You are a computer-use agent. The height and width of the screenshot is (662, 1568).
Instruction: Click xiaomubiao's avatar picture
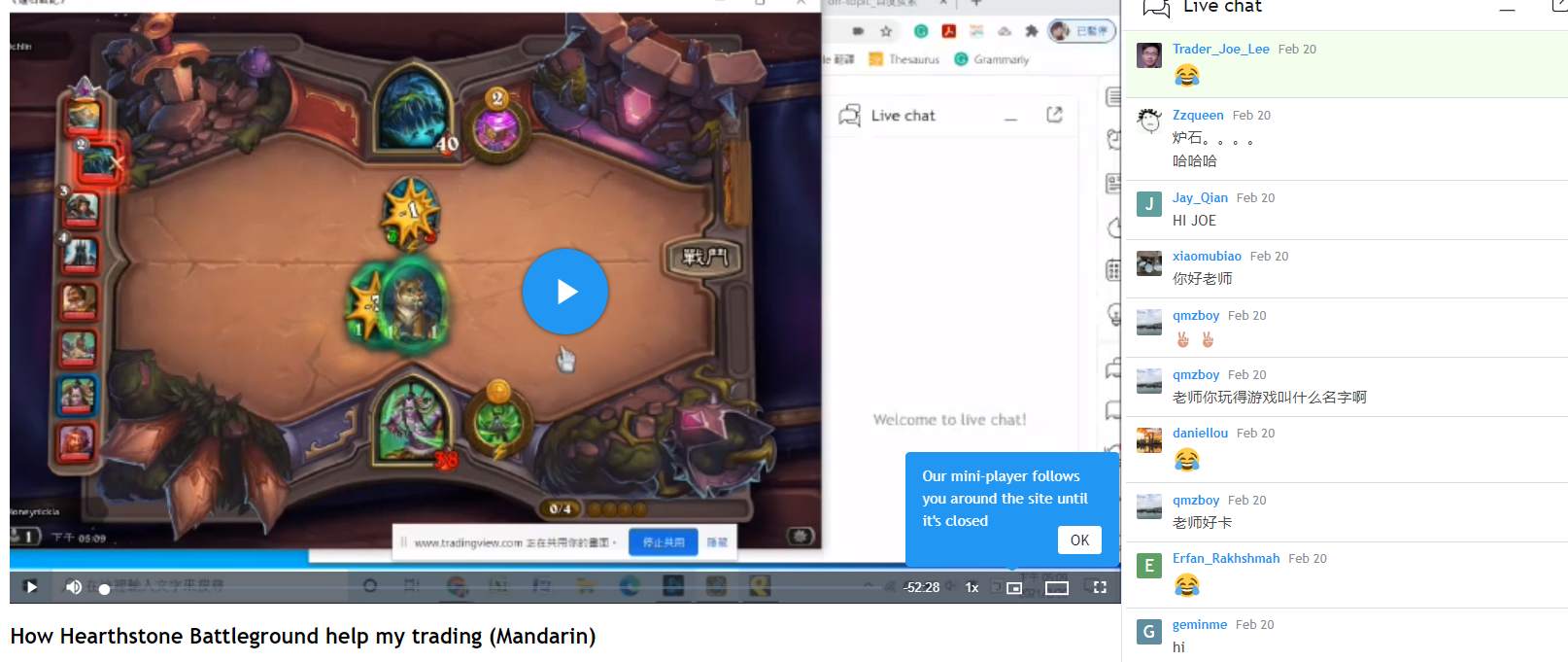click(x=1149, y=262)
